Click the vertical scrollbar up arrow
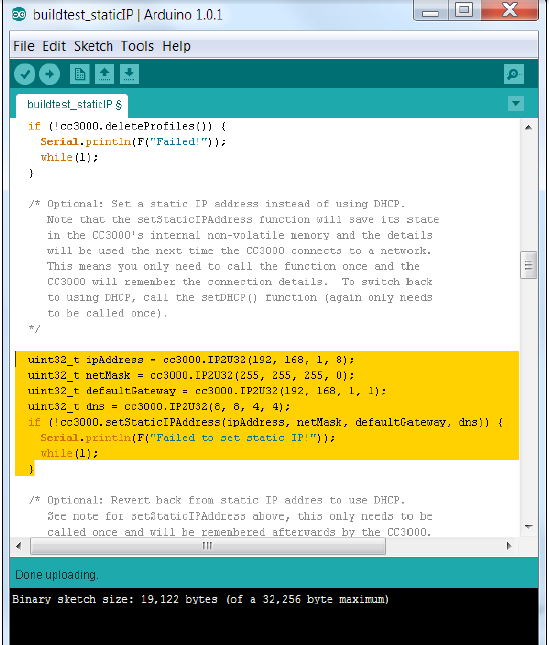 pos(529,128)
